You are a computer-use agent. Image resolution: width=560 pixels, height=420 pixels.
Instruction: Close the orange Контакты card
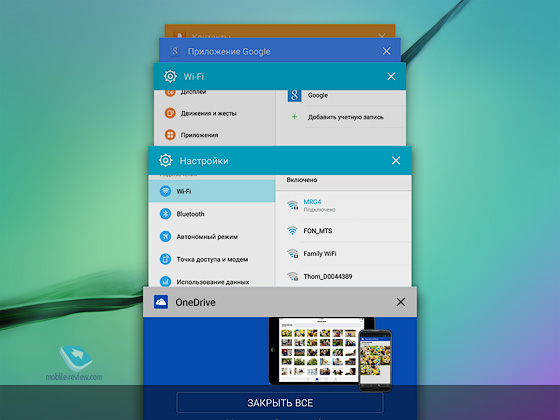tap(382, 35)
